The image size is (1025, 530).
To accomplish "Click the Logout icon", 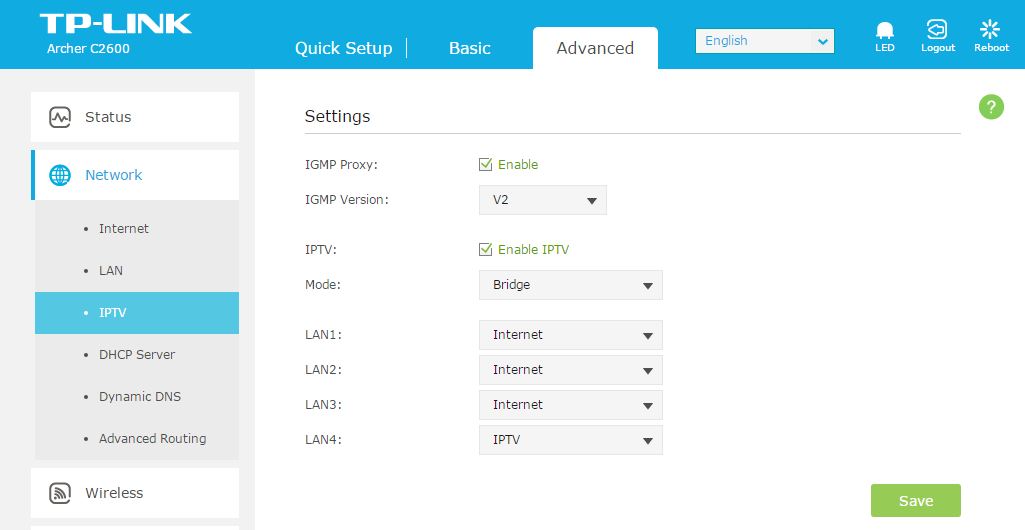I will 937,31.
